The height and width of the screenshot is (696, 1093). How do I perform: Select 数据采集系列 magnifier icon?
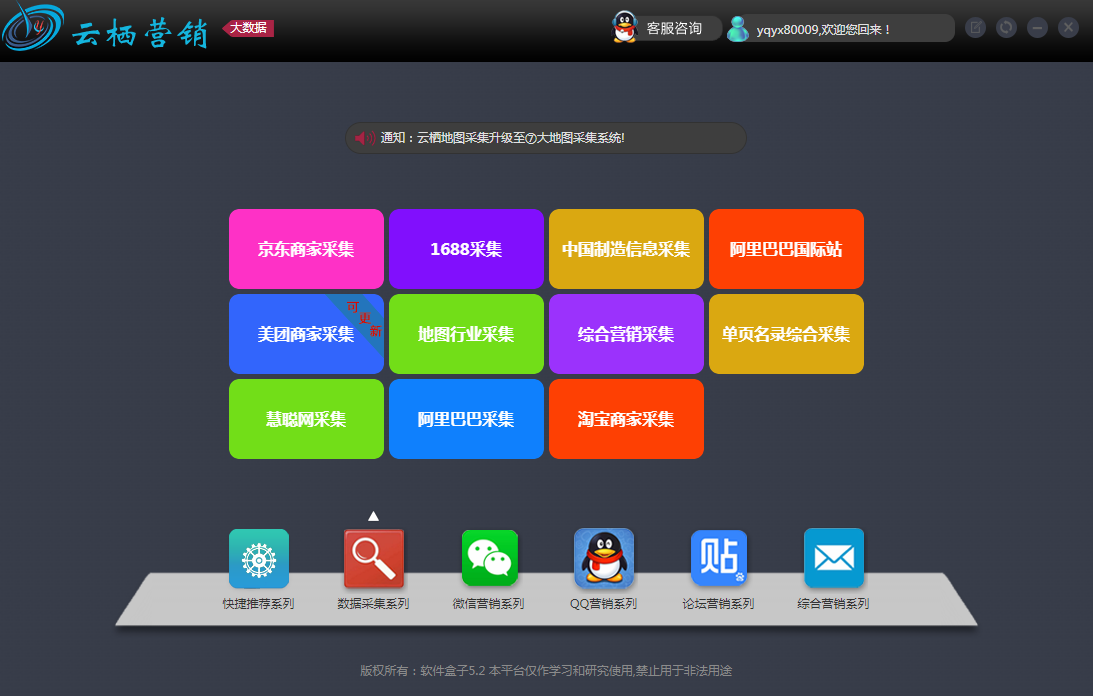[x=374, y=559]
